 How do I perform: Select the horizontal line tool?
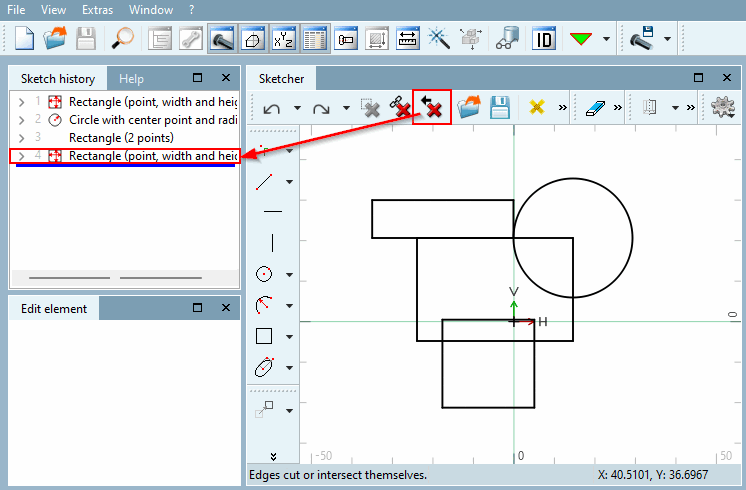[273, 211]
